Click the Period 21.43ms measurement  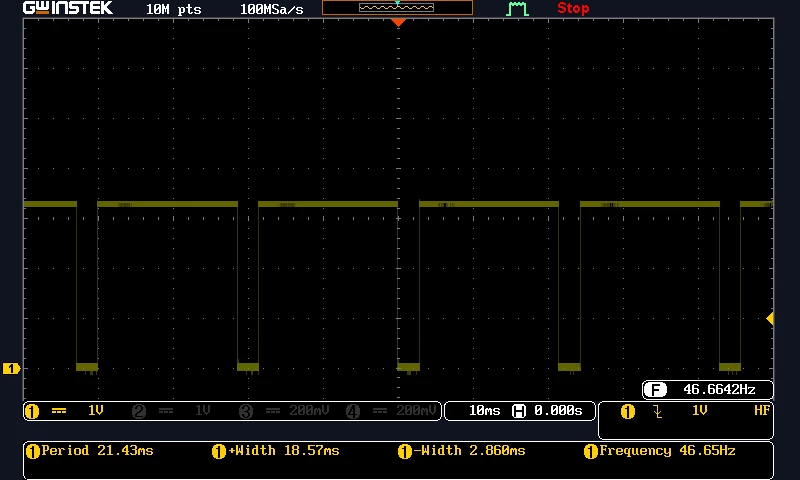97,451
